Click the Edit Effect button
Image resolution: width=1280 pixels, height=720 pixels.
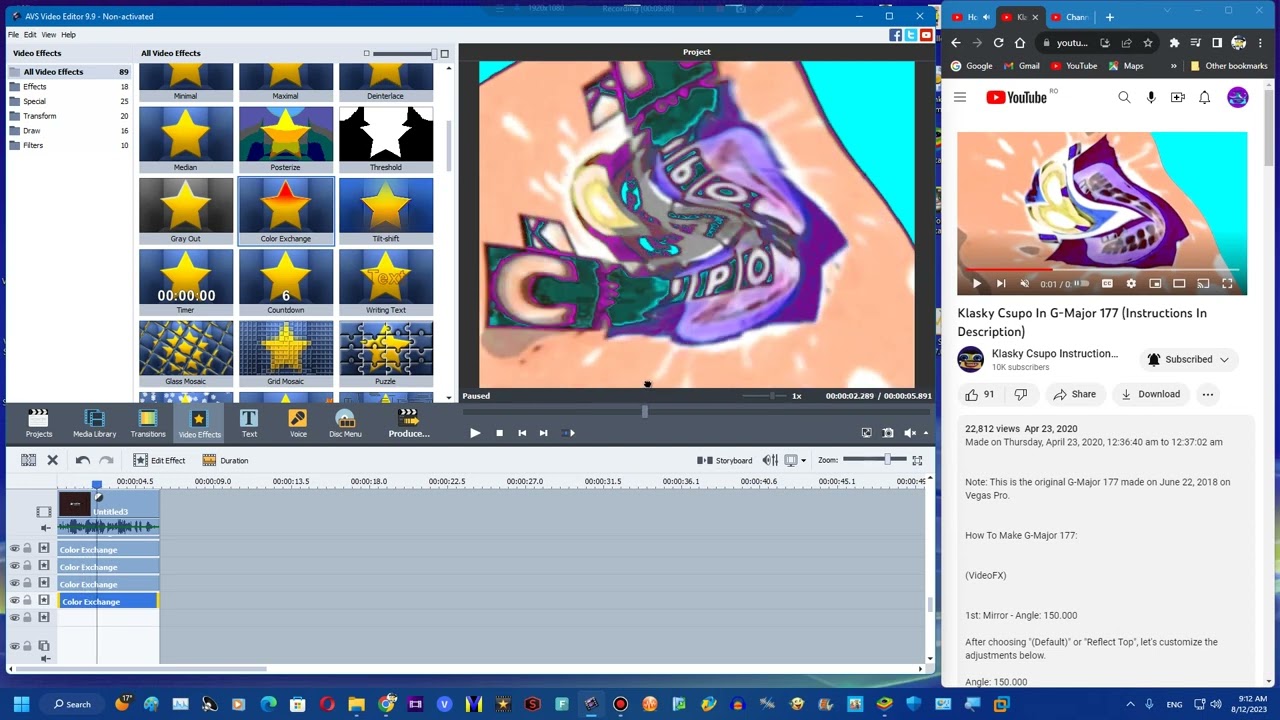point(160,460)
